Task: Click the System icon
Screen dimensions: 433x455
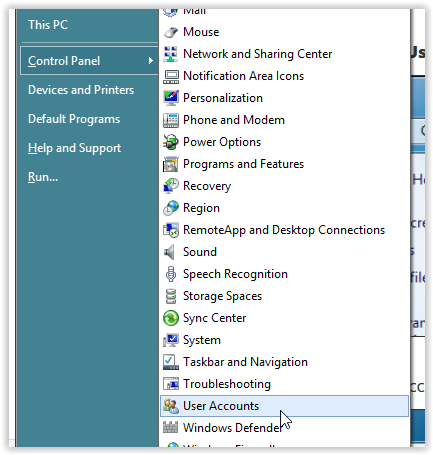Action: (x=171, y=340)
